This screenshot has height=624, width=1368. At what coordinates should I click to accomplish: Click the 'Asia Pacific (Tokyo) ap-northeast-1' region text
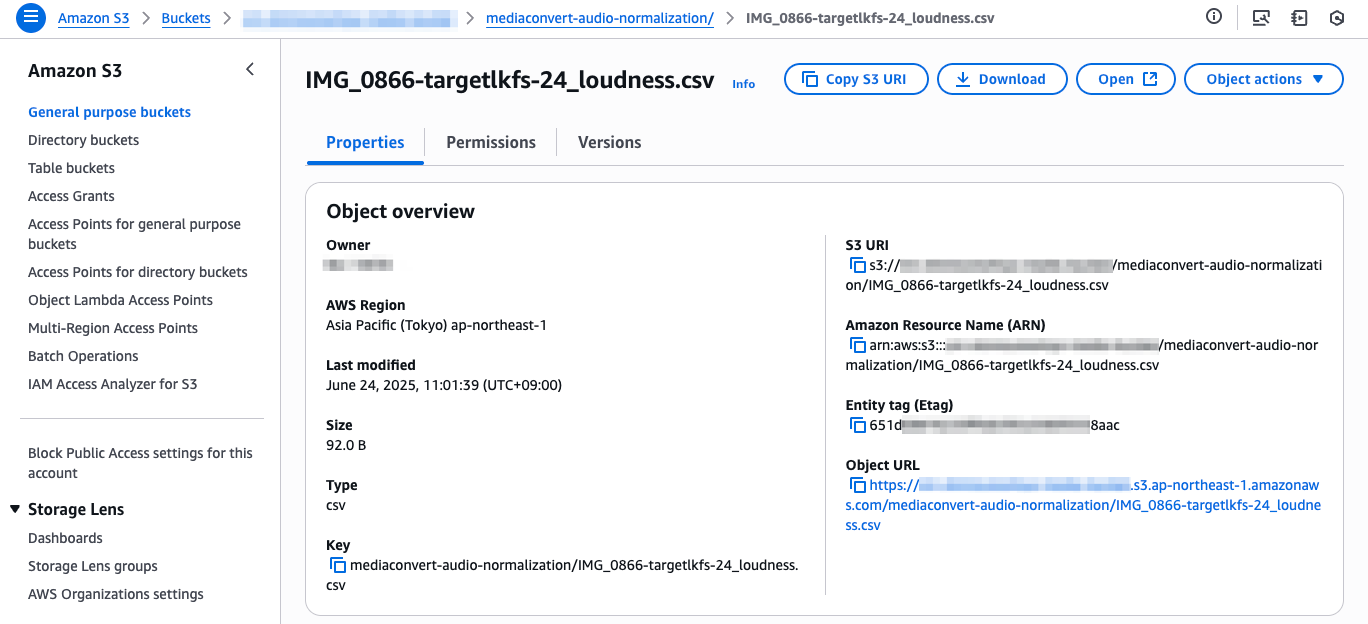click(x=436, y=325)
